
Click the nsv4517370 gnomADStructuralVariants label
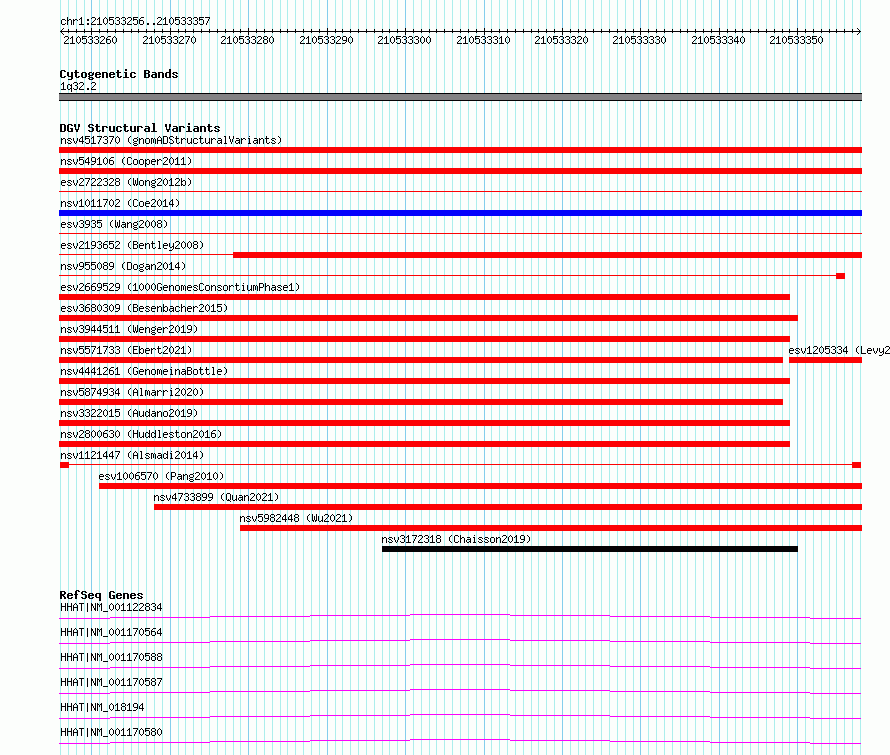coord(171,140)
